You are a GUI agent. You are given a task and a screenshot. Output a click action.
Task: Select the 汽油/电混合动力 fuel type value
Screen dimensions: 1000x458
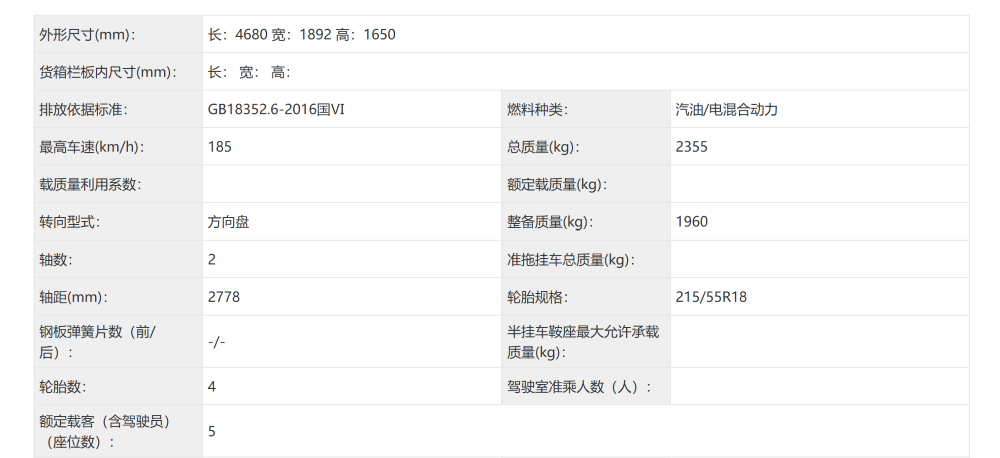tap(726, 110)
